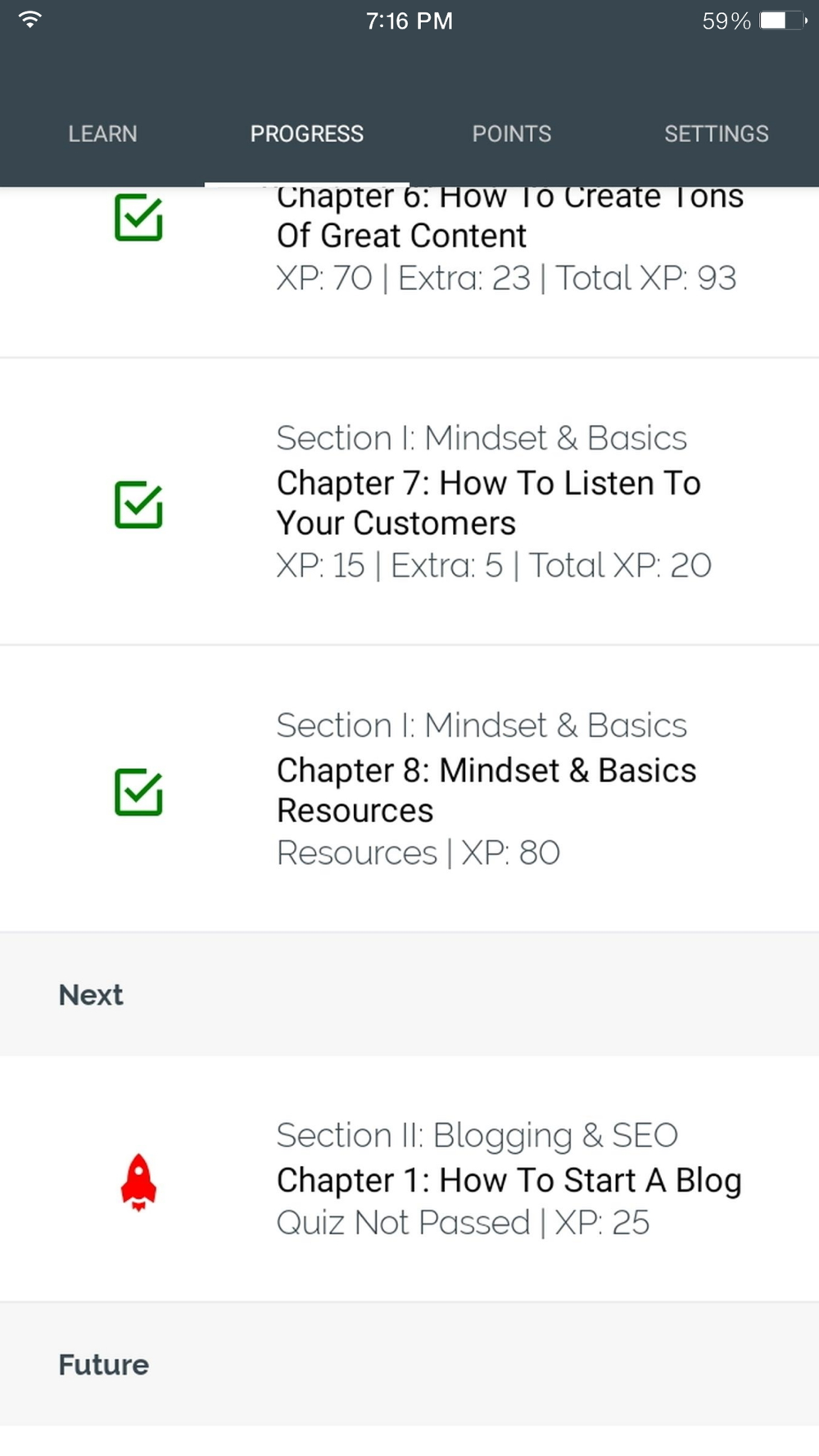Open Chapter 8: Mindset & Basics Resources
819x1456 pixels.
pyautogui.click(x=486, y=790)
